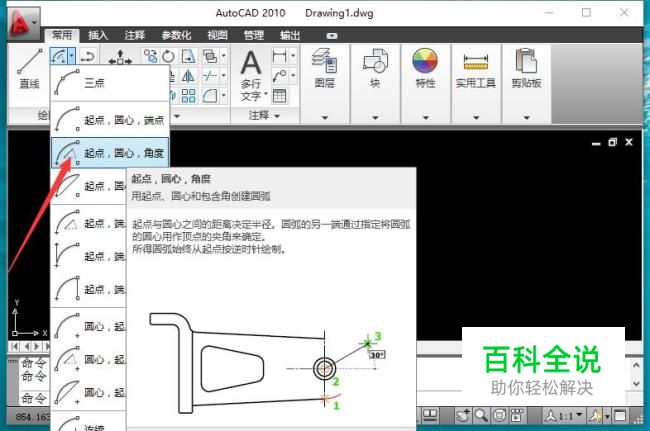Open the 特性 properties color wheel button
This screenshot has width=650, height=431.
[425, 69]
